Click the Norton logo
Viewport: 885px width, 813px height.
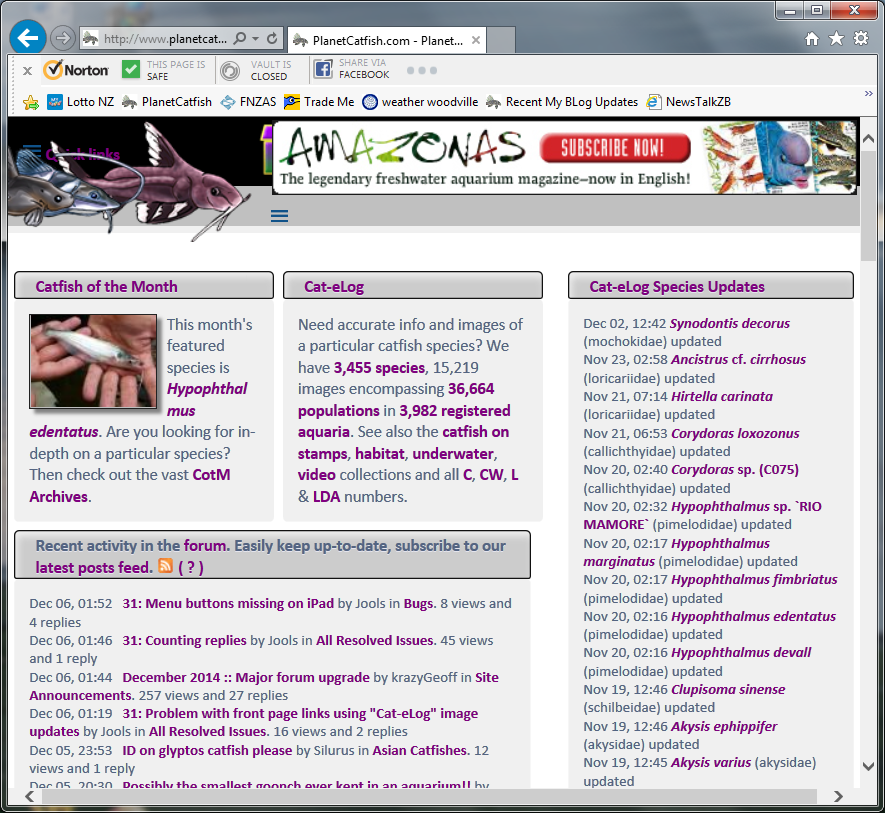tap(76, 70)
